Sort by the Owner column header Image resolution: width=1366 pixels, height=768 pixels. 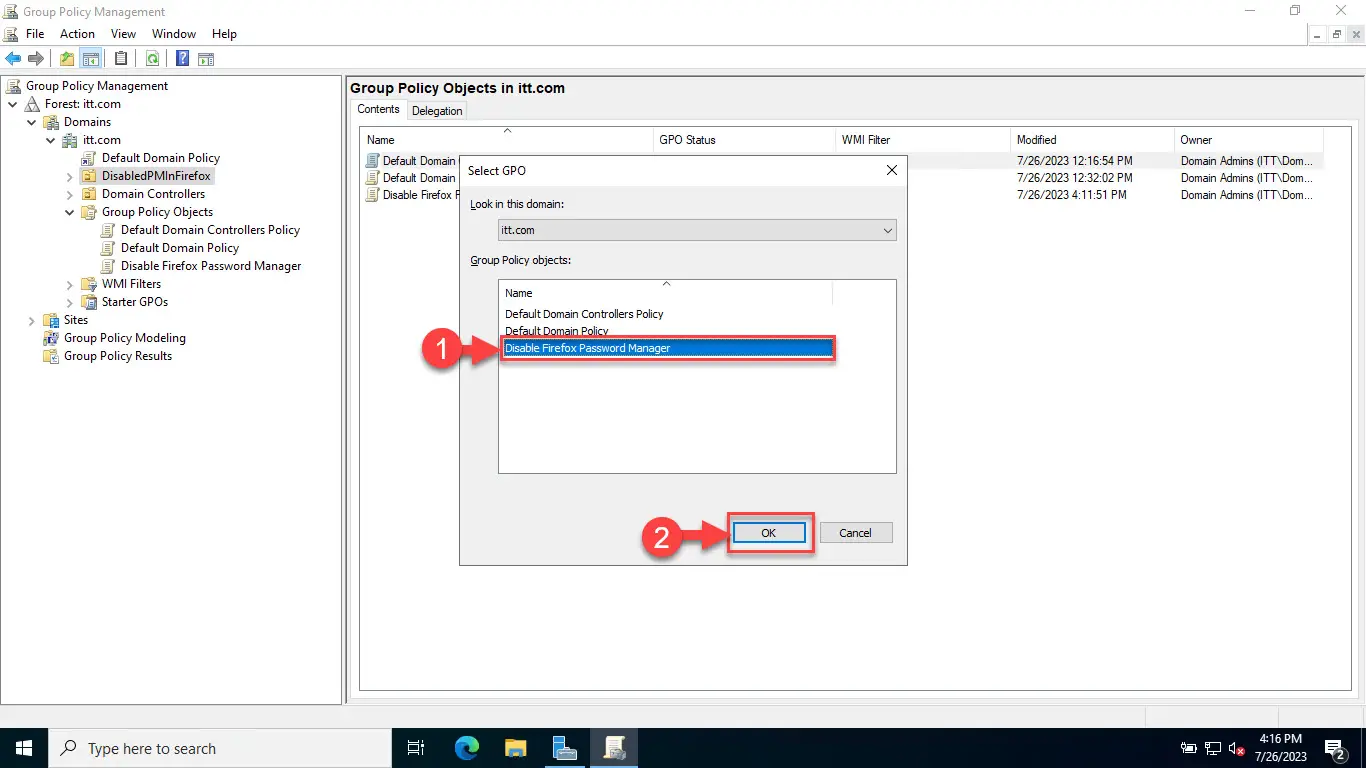tap(1248, 140)
